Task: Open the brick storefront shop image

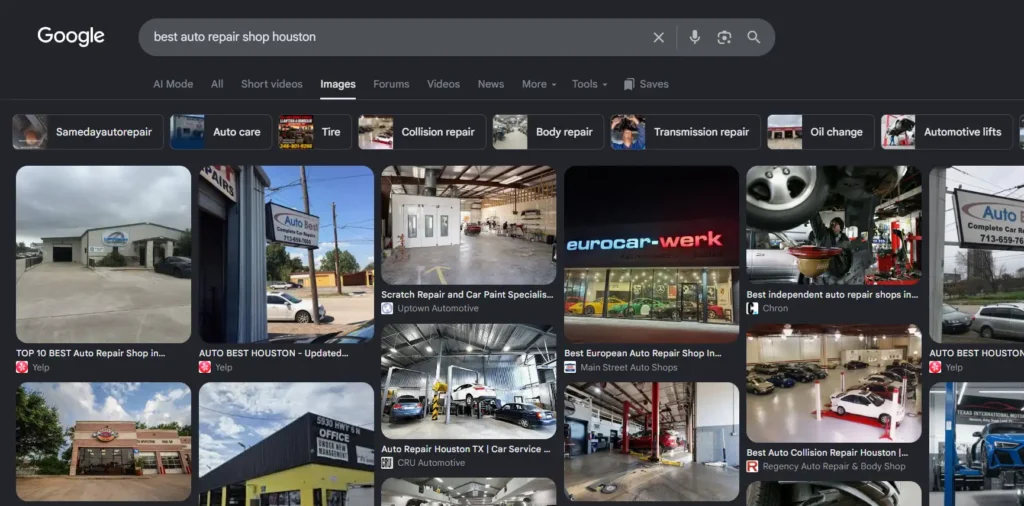Action: [x=103, y=441]
